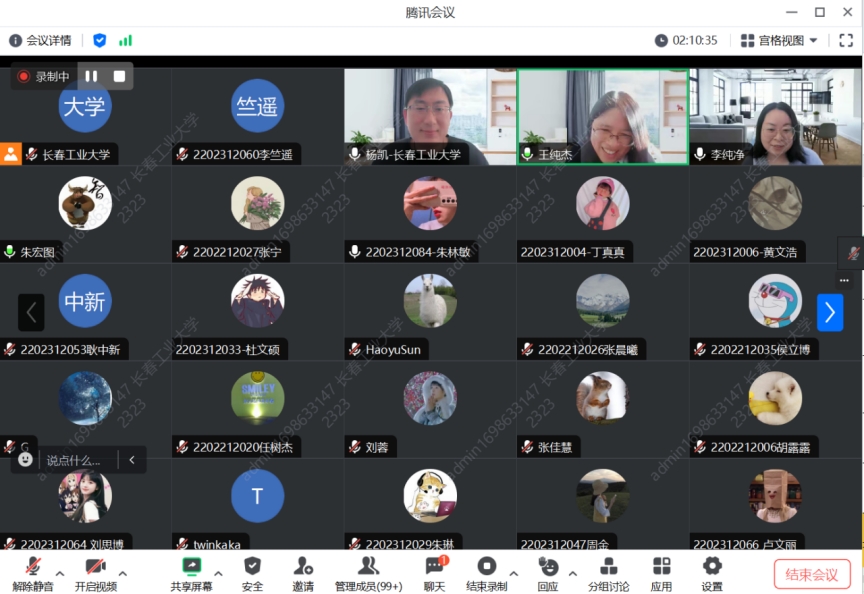Expand the arrow next to 共享屏幕

click(218, 573)
